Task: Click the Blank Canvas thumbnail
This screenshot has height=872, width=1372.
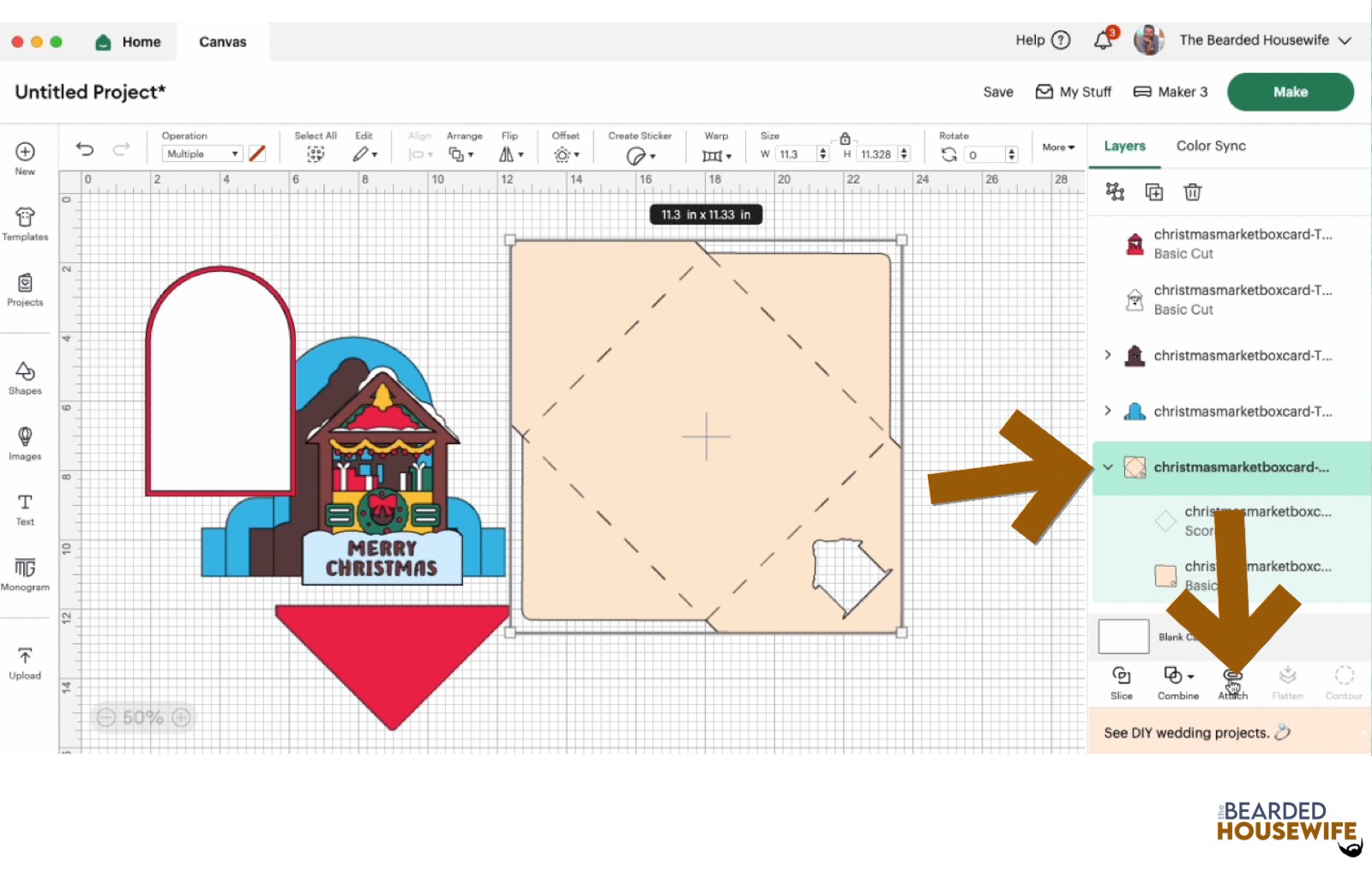Action: [1123, 637]
